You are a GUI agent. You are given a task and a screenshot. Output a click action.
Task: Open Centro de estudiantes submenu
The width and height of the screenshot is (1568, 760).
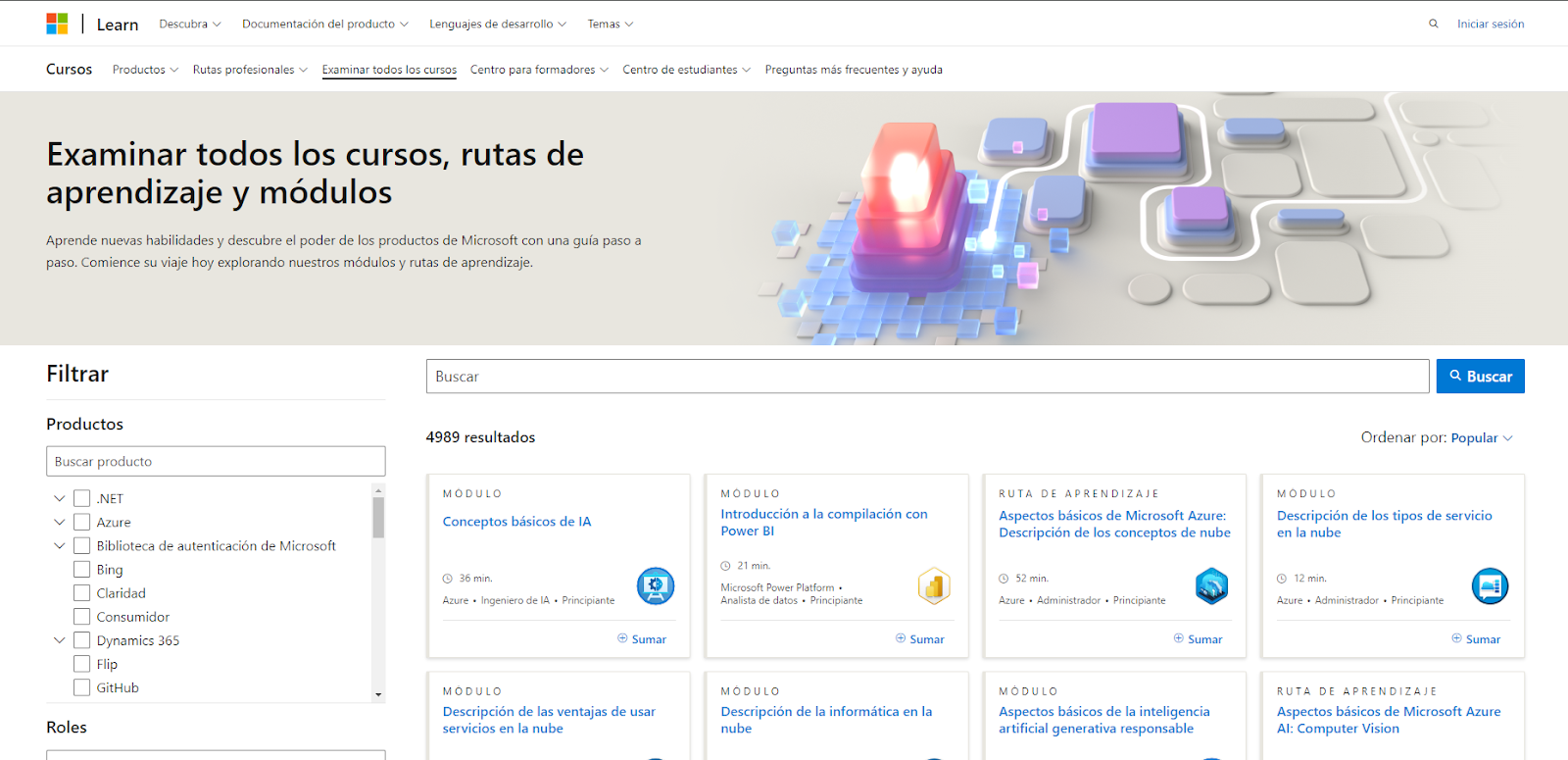tap(687, 70)
